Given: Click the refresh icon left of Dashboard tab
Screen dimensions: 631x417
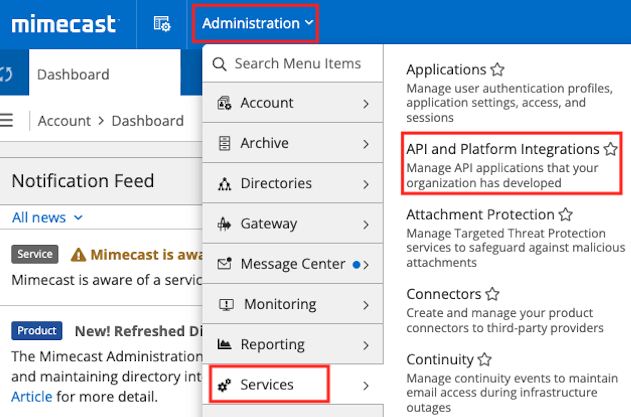Looking at the screenshot, I should click(6, 74).
